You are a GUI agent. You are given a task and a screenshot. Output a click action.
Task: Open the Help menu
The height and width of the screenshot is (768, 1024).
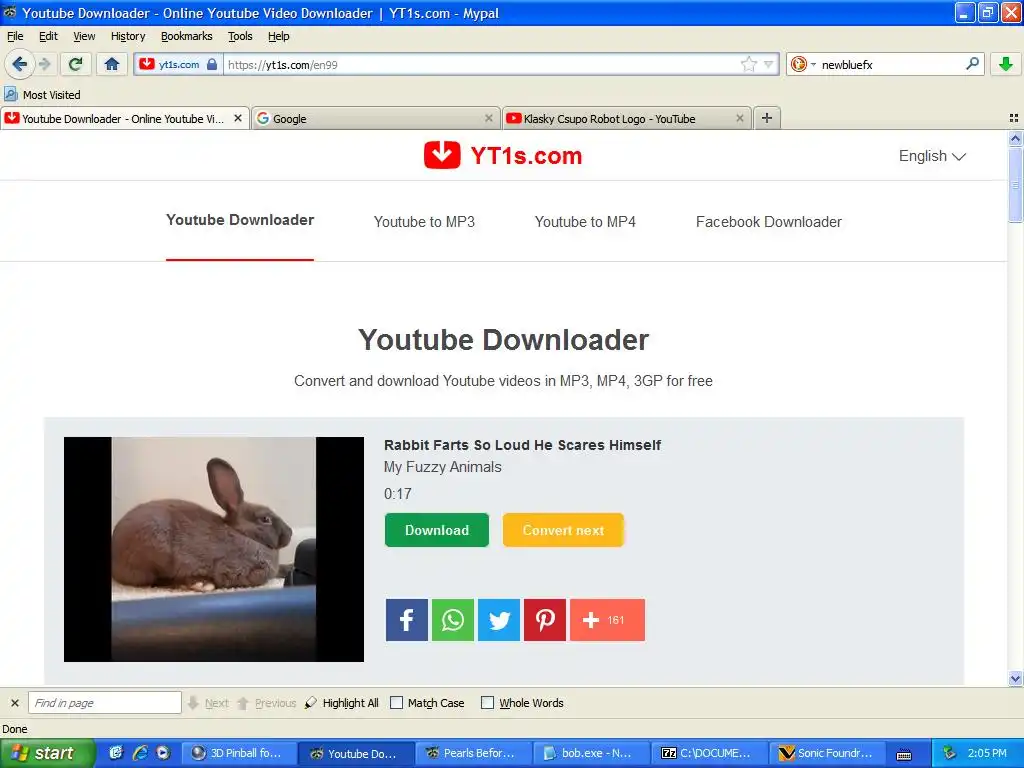coord(279,37)
